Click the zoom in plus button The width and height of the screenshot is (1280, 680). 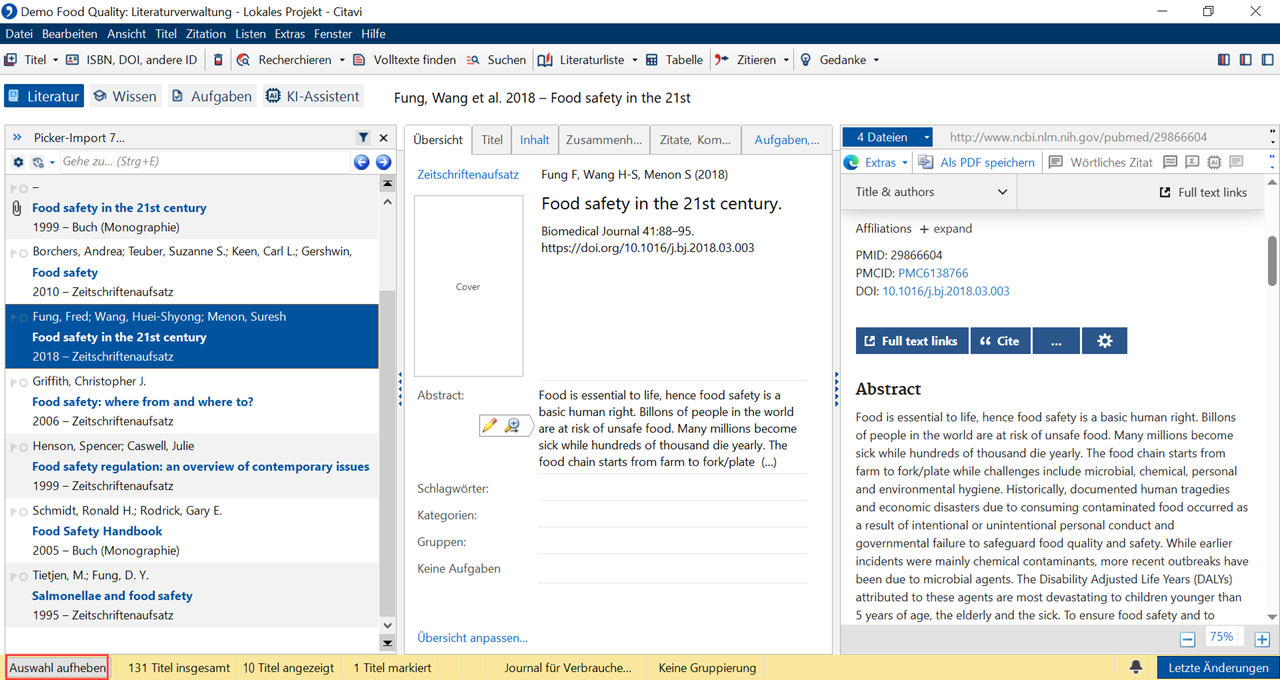click(1262, 640)
